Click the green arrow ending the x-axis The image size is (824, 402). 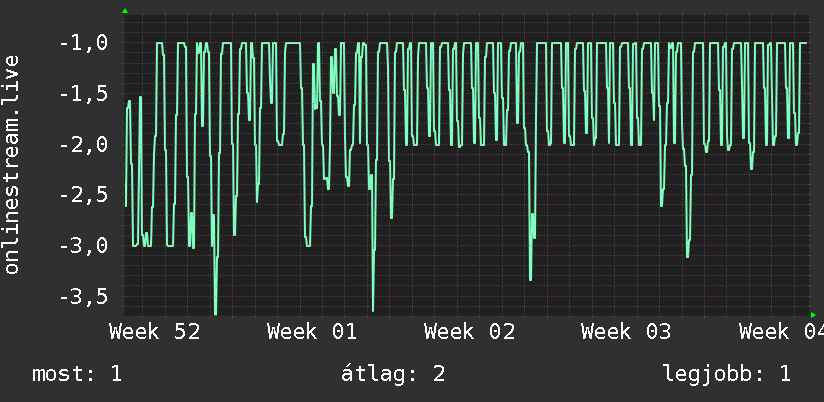(813, 315)
